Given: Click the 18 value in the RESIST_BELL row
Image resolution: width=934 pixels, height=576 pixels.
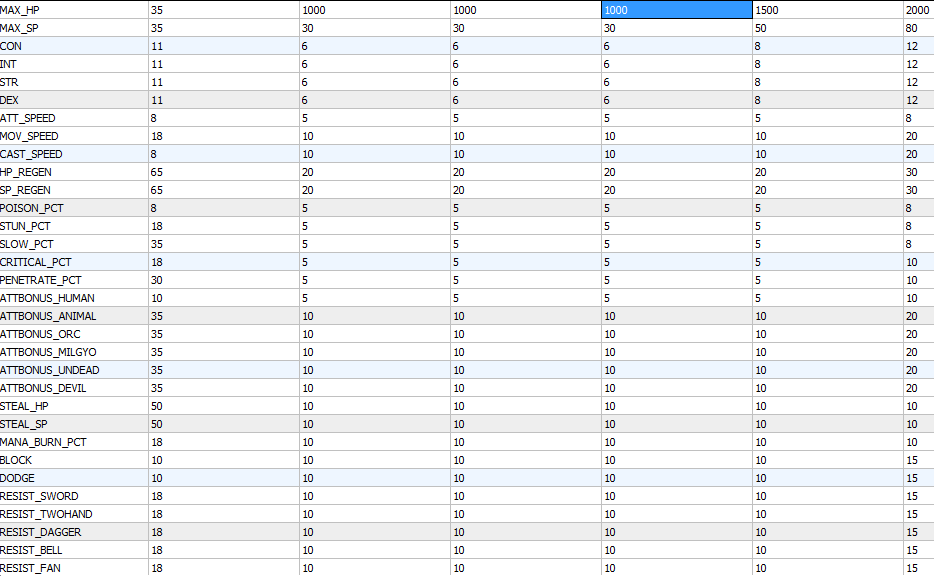Looking at the screenshot, I should click(157, 550).
